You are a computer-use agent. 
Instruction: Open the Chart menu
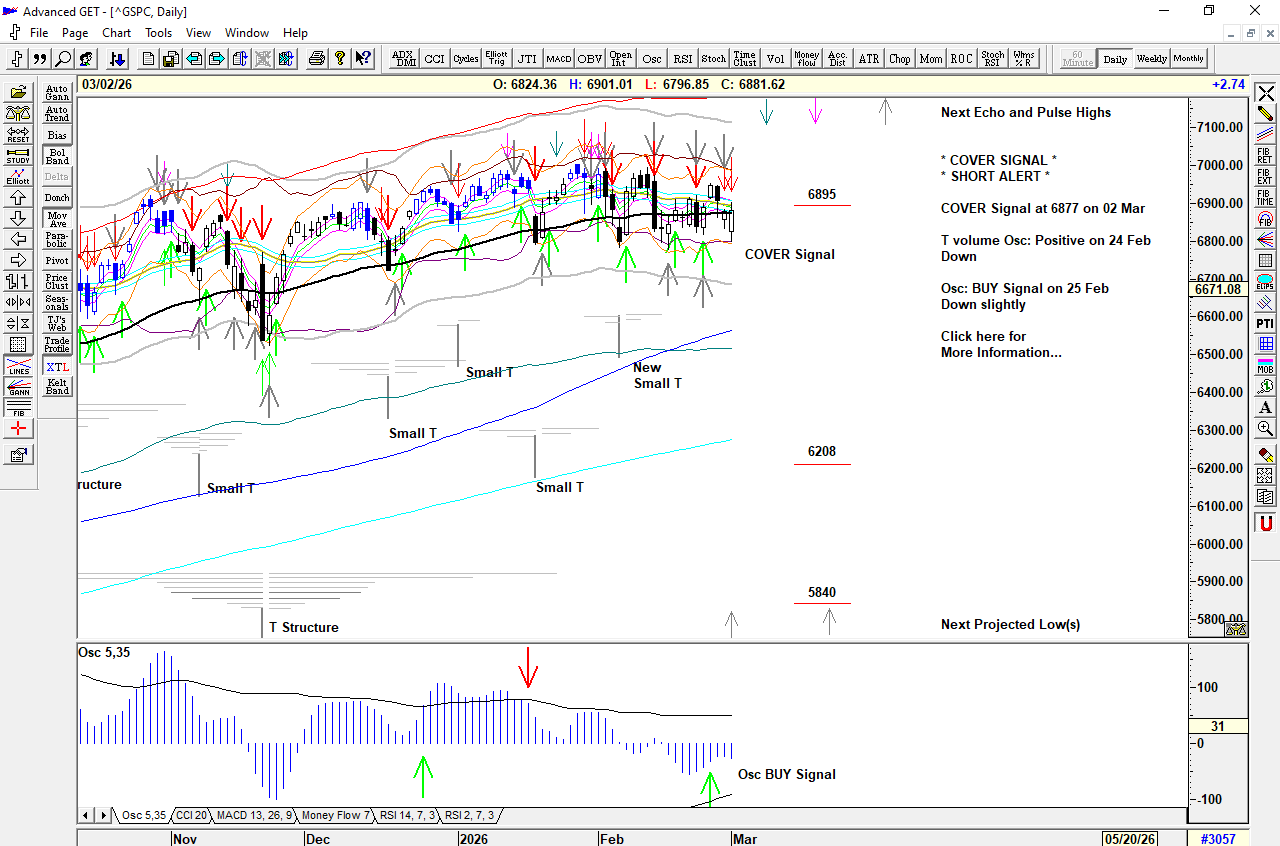click(116, 33)
